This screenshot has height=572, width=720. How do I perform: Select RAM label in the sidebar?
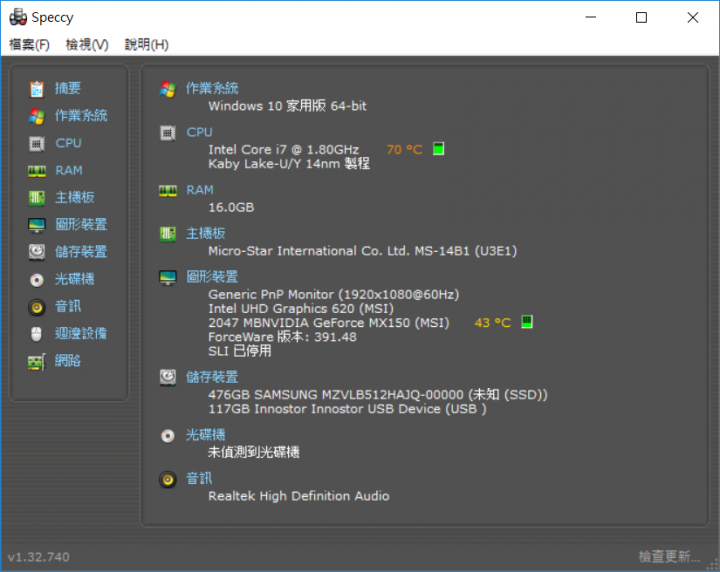69,171
